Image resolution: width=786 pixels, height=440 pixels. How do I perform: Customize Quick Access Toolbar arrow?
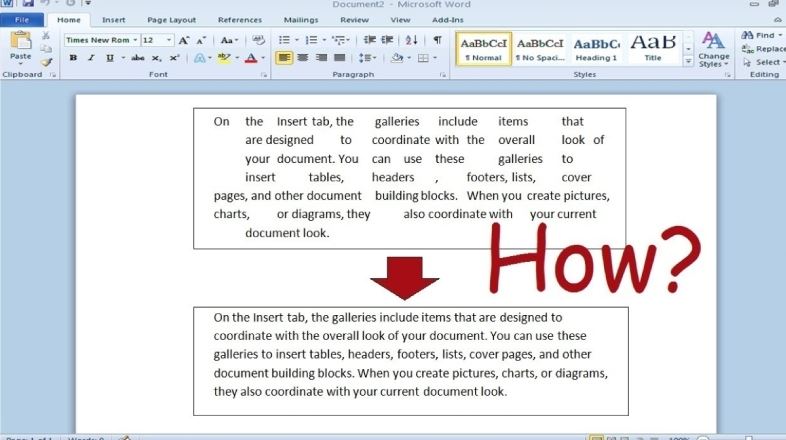(x=88, y=3)
